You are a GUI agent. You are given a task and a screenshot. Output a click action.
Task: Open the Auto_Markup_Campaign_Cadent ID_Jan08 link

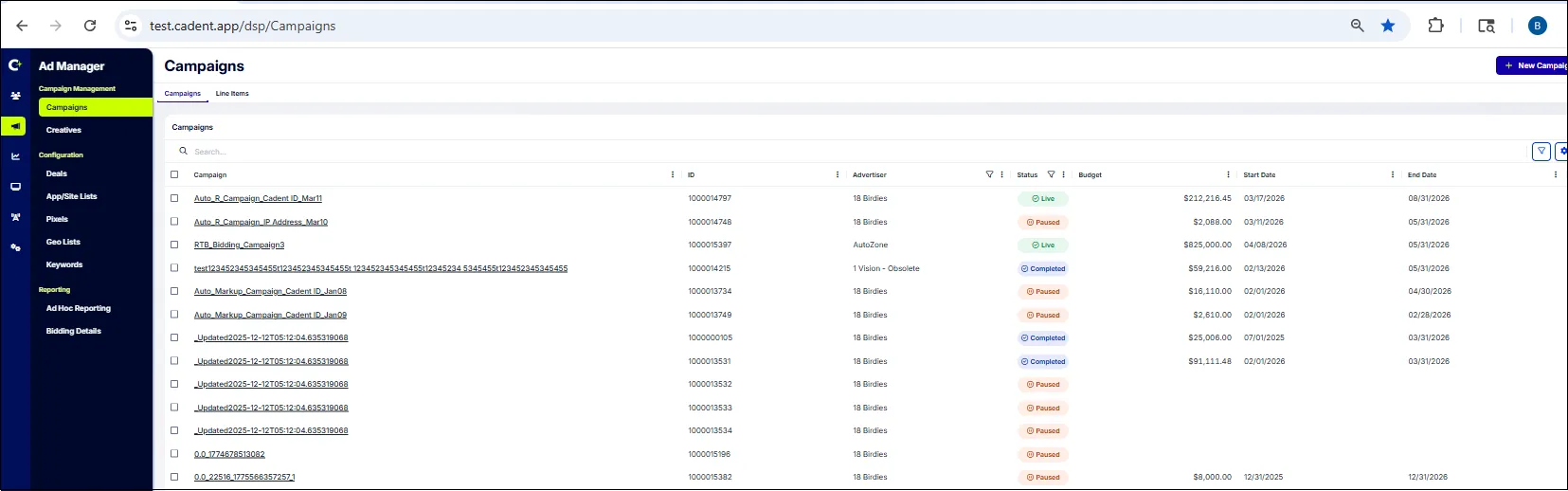click(x=270, y=291)
